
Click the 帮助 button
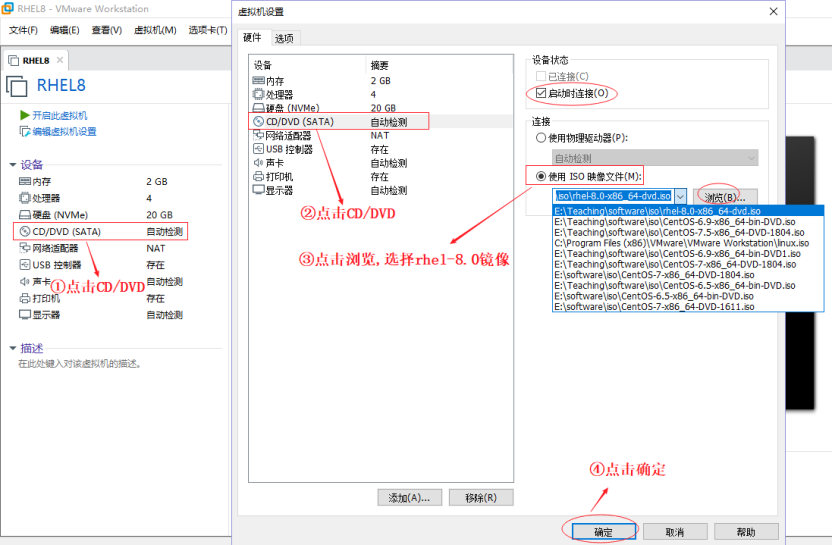point(746,532)
